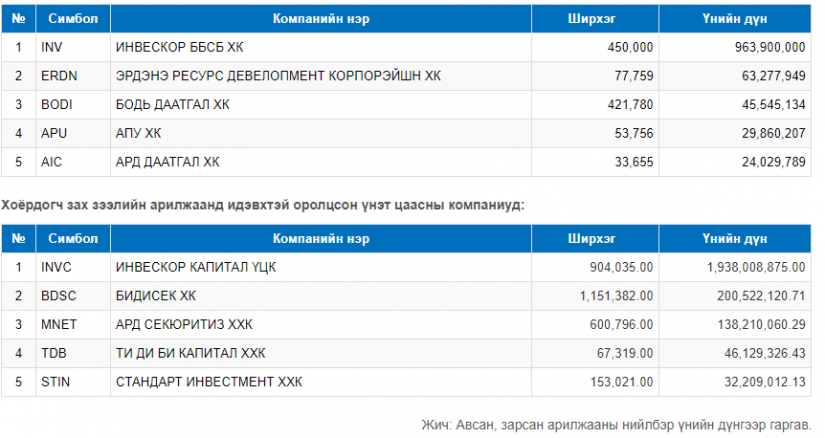Select АРД ДААТГАЛ ХК row name

click(x=167, y=162)
